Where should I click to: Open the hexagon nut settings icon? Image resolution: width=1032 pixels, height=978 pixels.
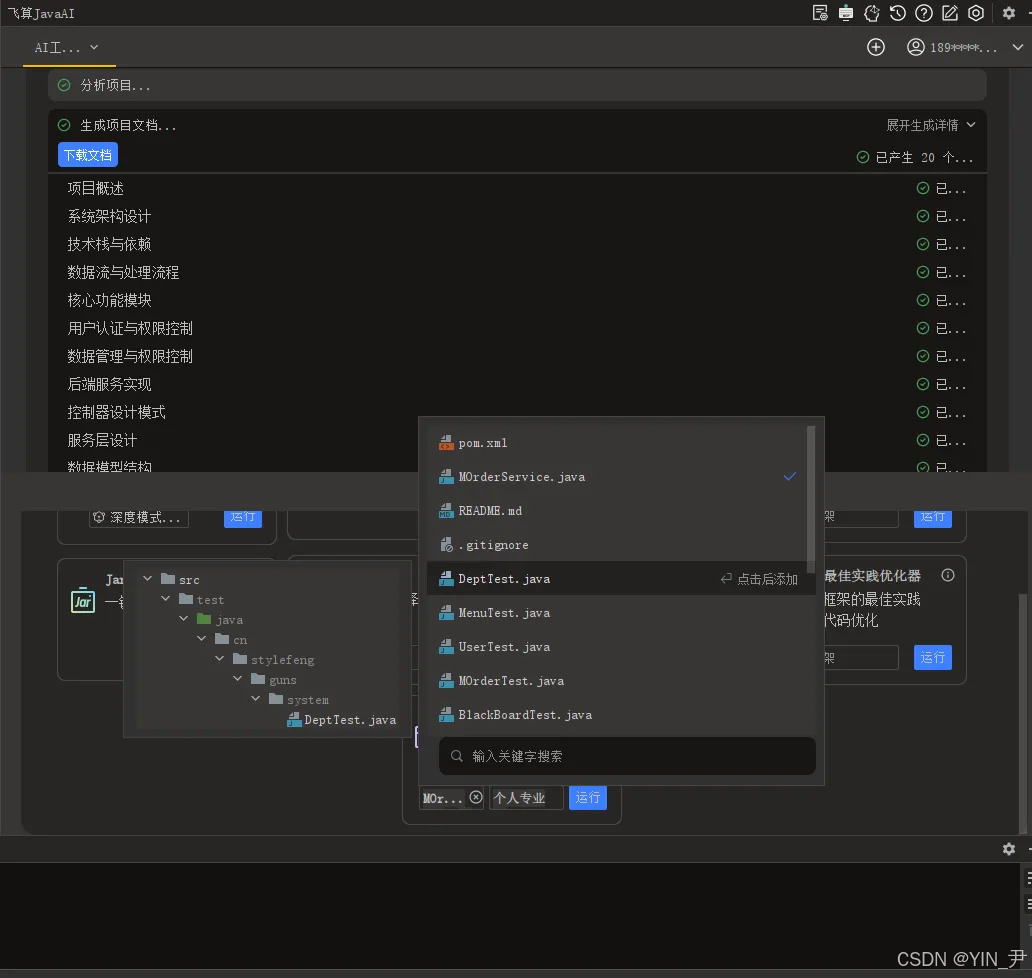pos(976,13)
